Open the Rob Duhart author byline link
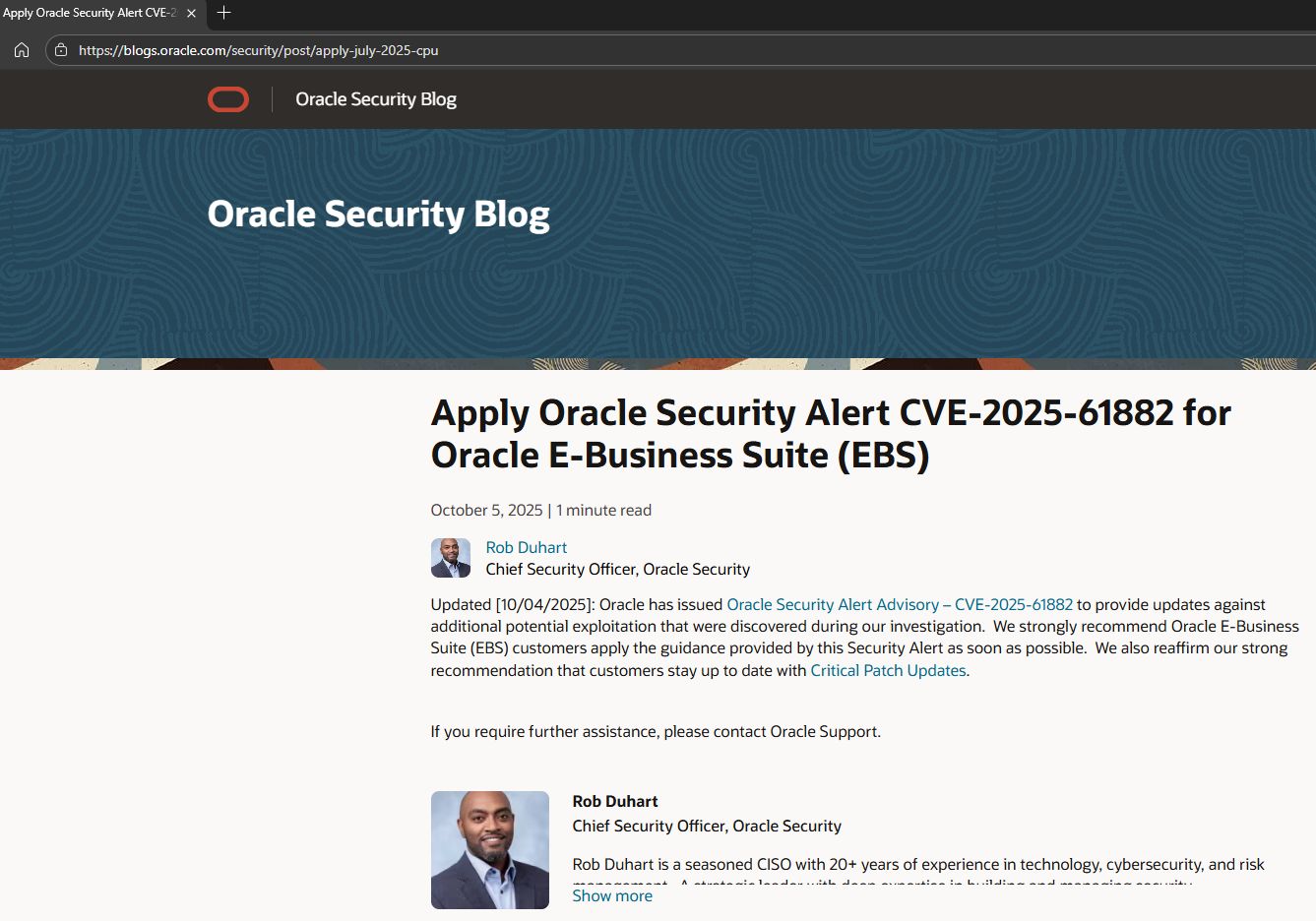This screenshot has width=1316, height=921. point(526,547)
